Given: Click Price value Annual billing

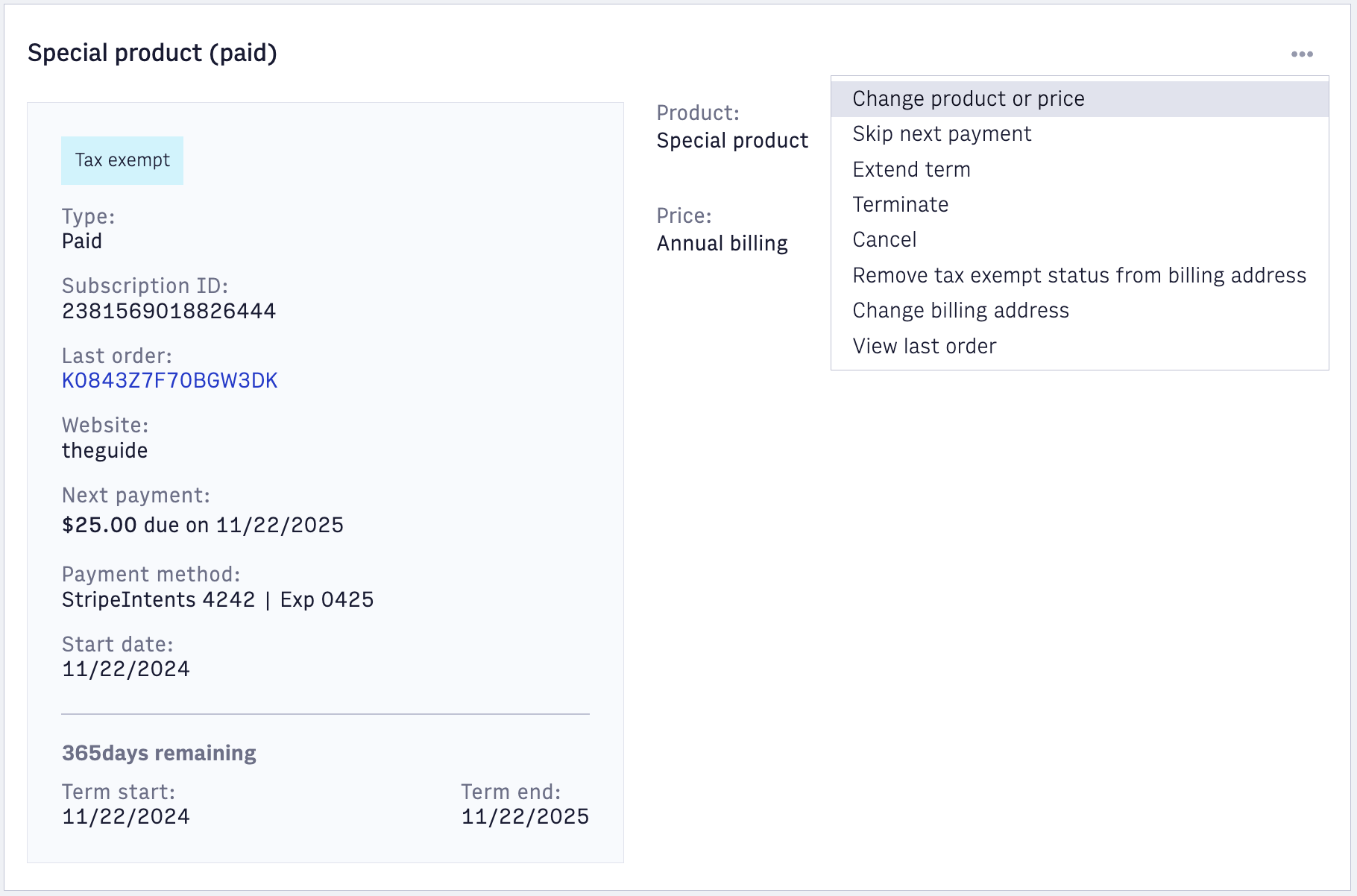Looking at the screenshot, I should tap(722, 244).
